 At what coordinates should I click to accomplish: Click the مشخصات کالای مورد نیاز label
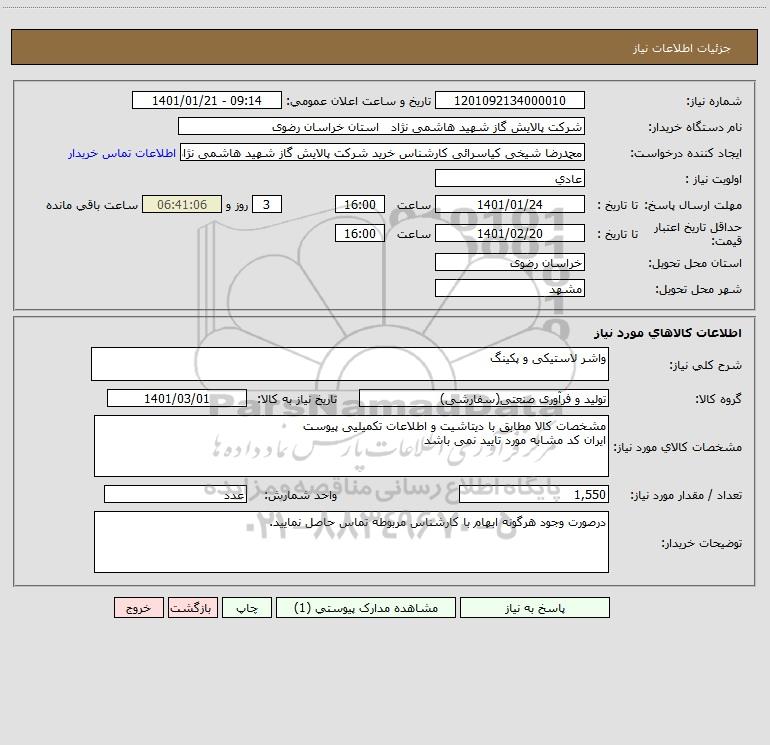tap(678, 447)
